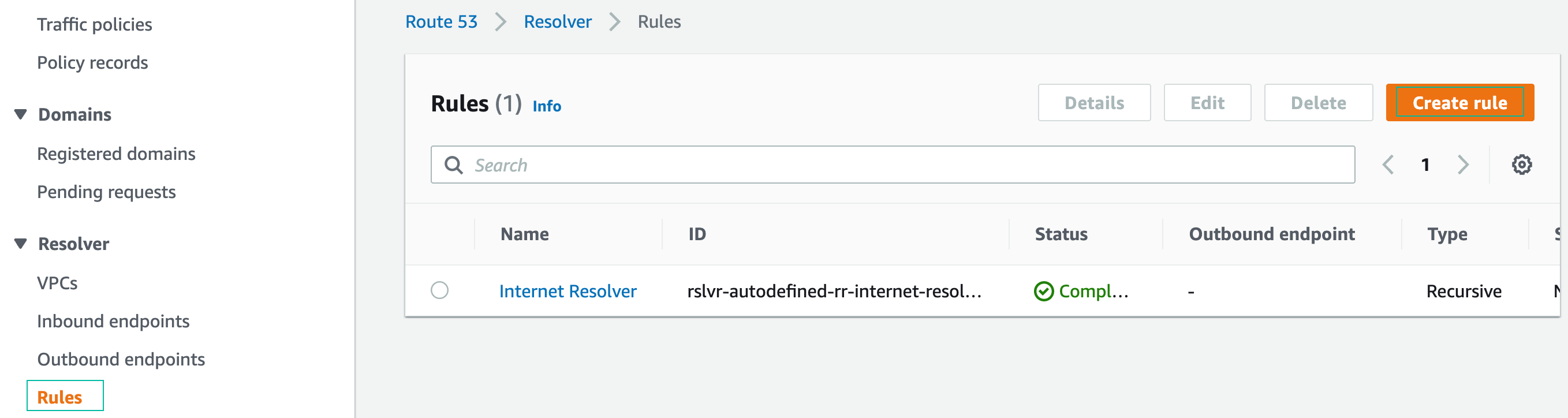This screenshot has width=1568, height=418.
Task: Click the disabled Delete button
Action: coord(1318,102)
